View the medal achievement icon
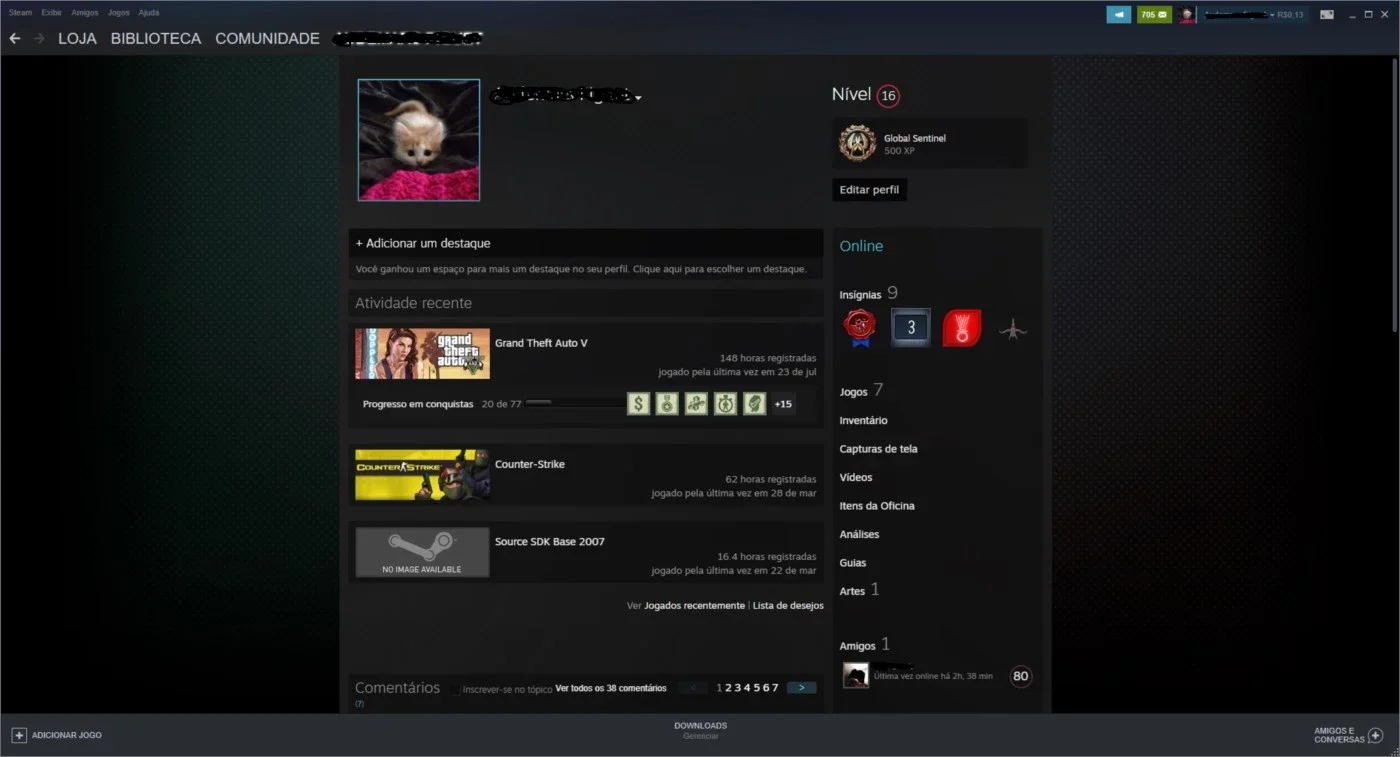 pyautogui.click(x=667, y=404)
